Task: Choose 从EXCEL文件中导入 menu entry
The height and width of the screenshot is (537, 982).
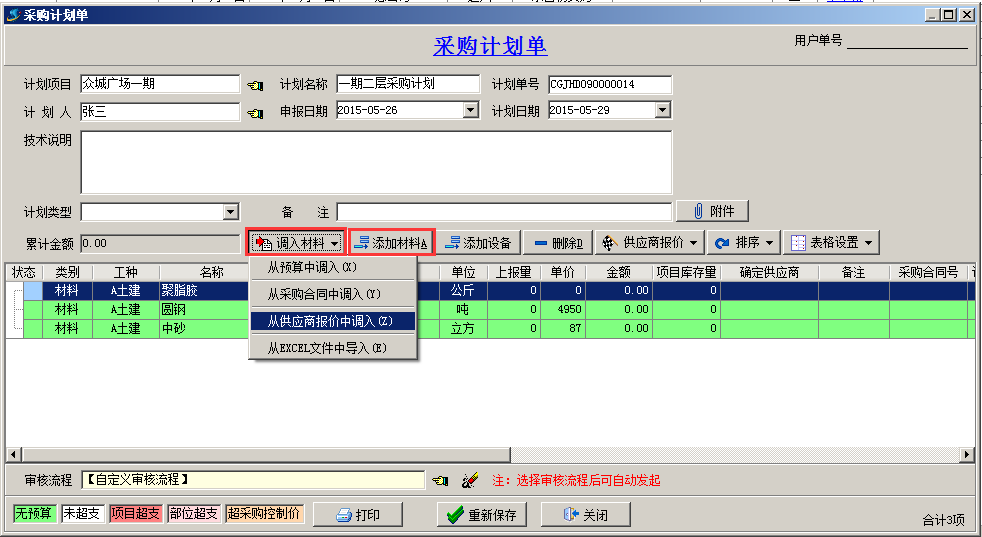Action: point(326,348)
